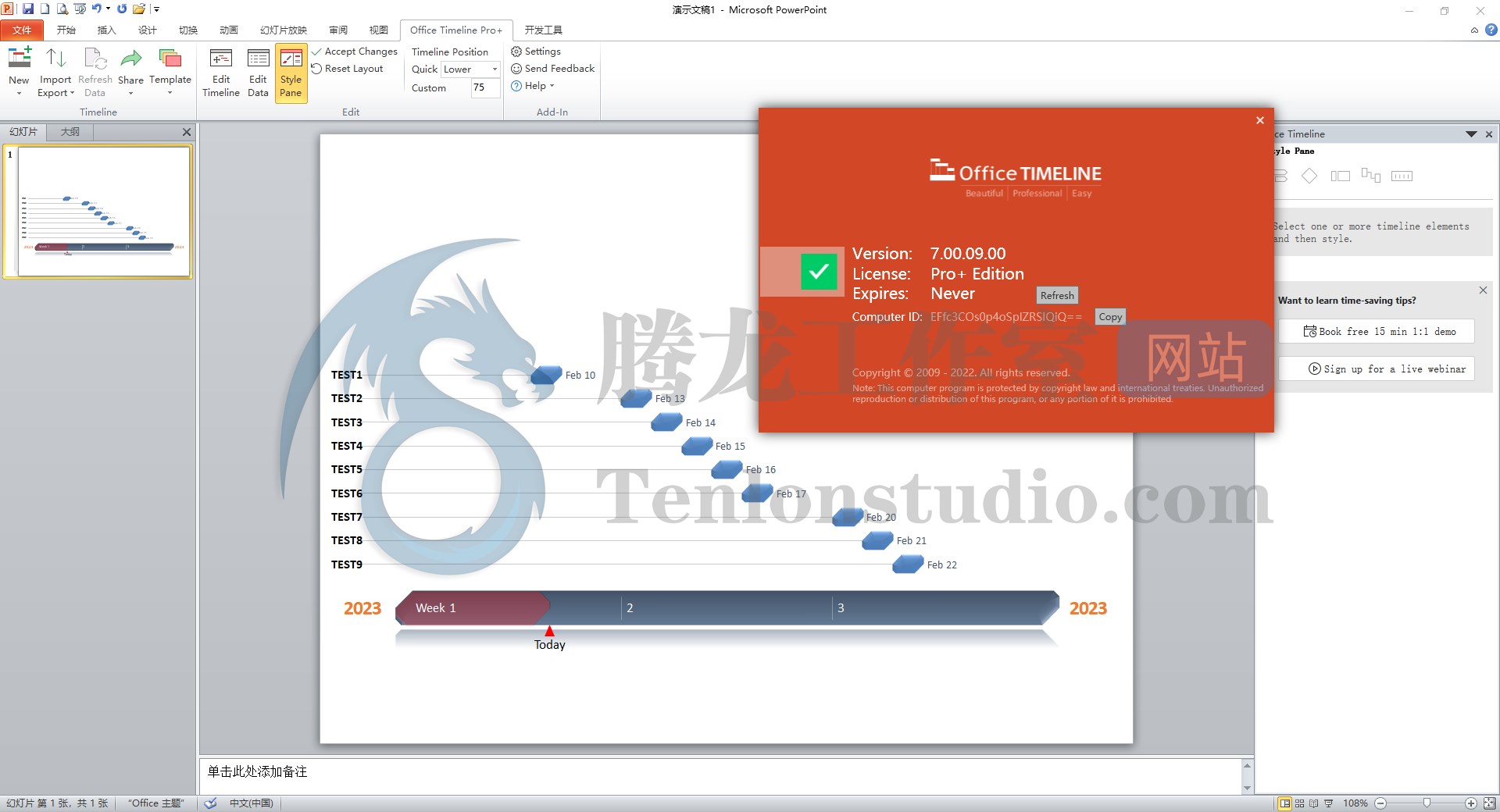Click the Redo icon
This screenshot has height=812, width=1500.
pos(122,9)
